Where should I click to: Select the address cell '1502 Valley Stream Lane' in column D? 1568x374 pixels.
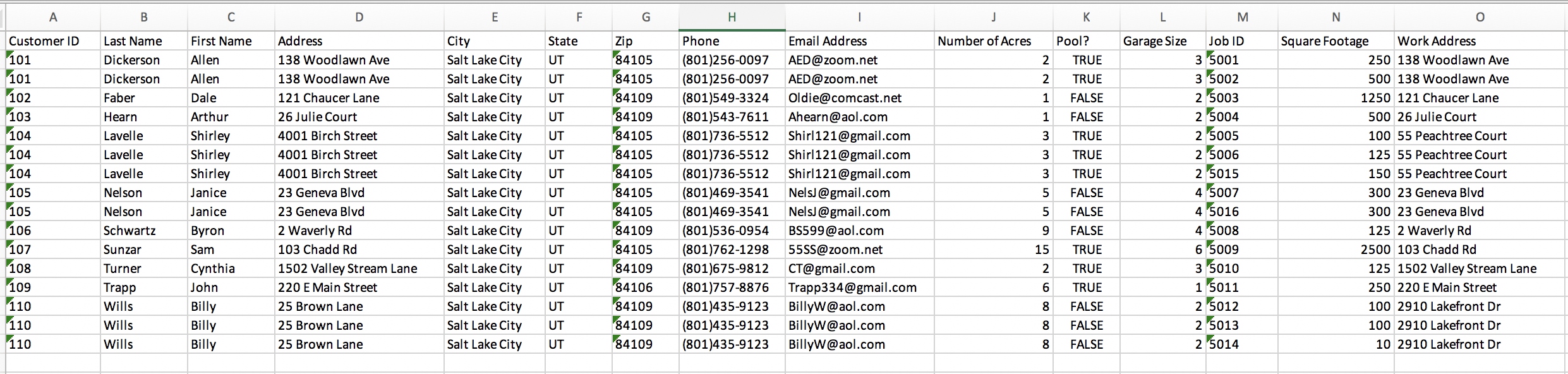359,268
